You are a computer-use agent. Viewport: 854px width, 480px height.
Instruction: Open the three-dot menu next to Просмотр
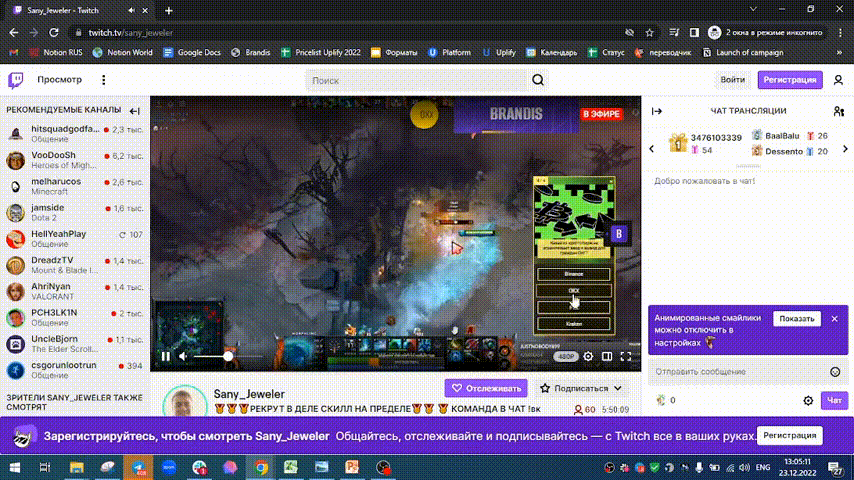tap(103, 80)
